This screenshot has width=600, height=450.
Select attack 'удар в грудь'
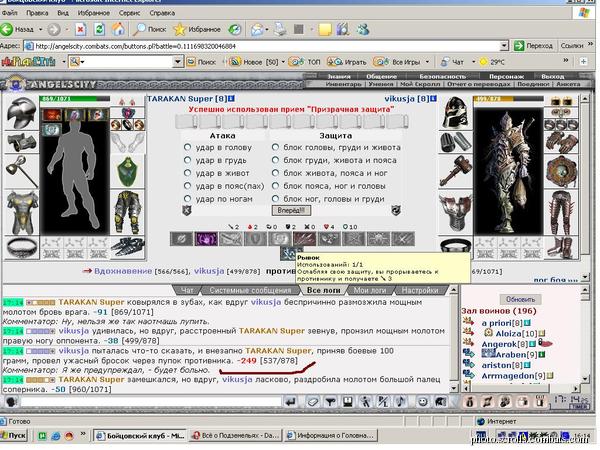[x=187, y=160]
